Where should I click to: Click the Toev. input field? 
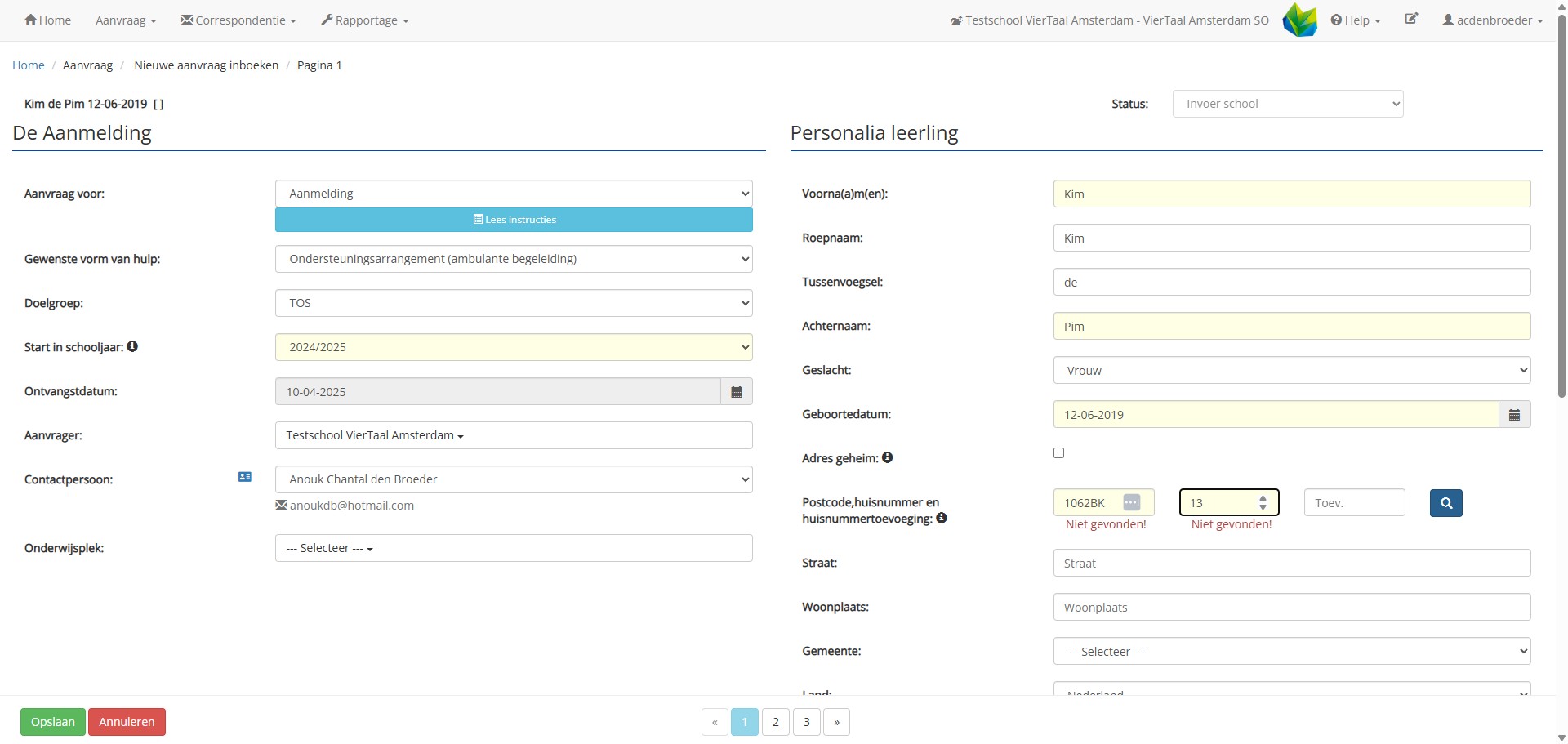click(x=1355, y=502)
